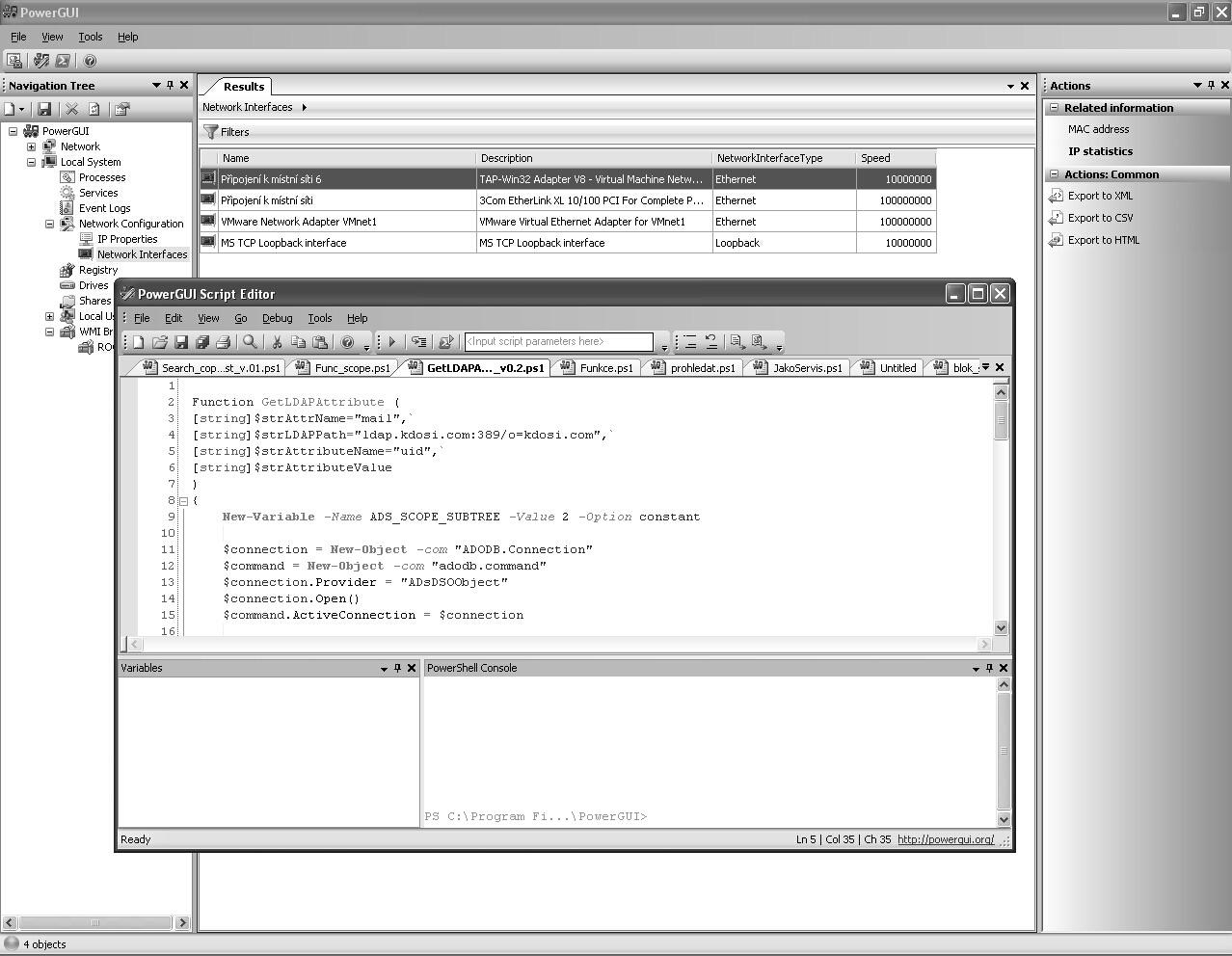The image size is (1232, 956).
Task: Open script editor icon in main toolbar
Action: [40, 61]
